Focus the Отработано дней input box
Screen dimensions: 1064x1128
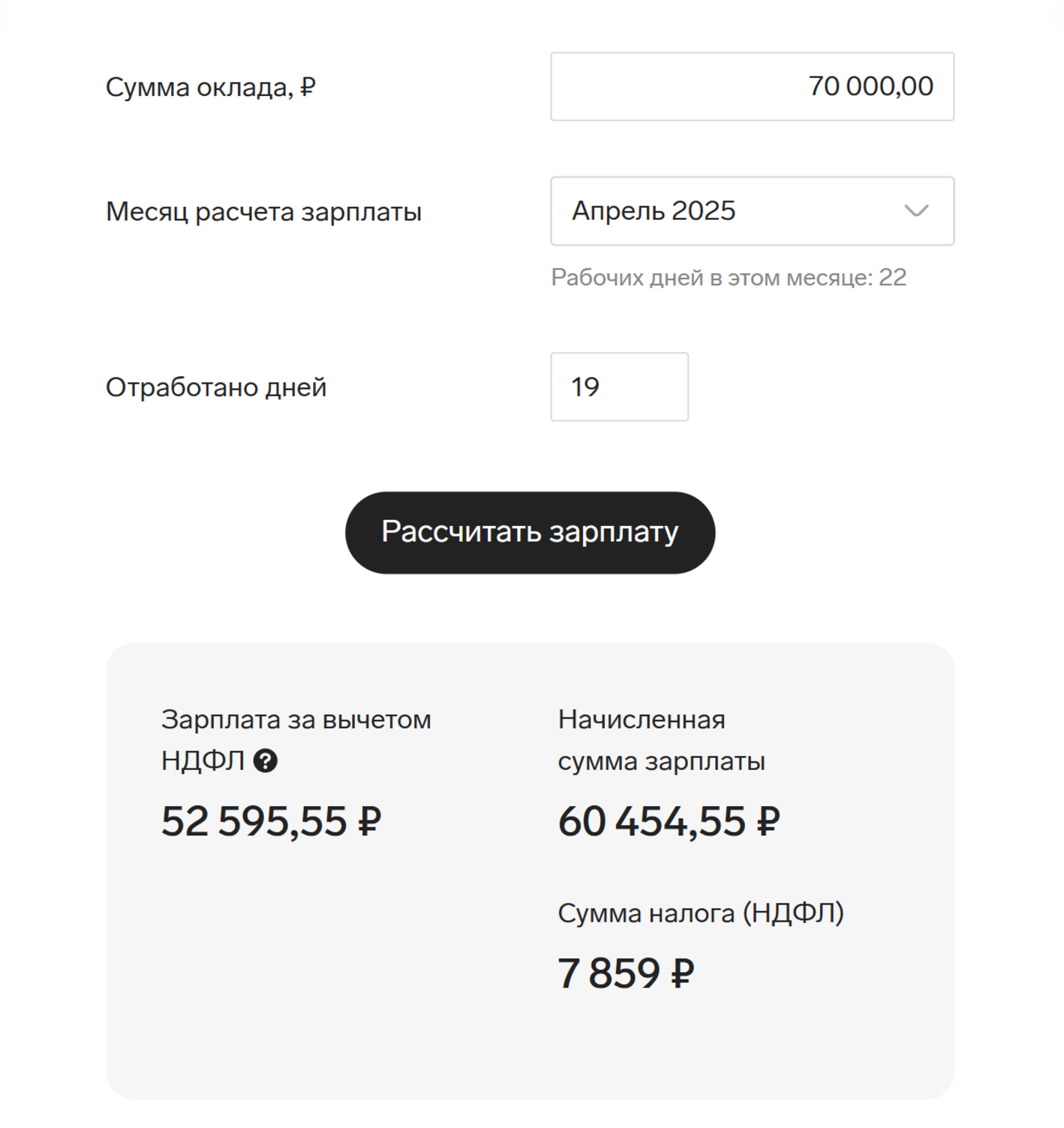pyautogui.click(x=620, y=387)
